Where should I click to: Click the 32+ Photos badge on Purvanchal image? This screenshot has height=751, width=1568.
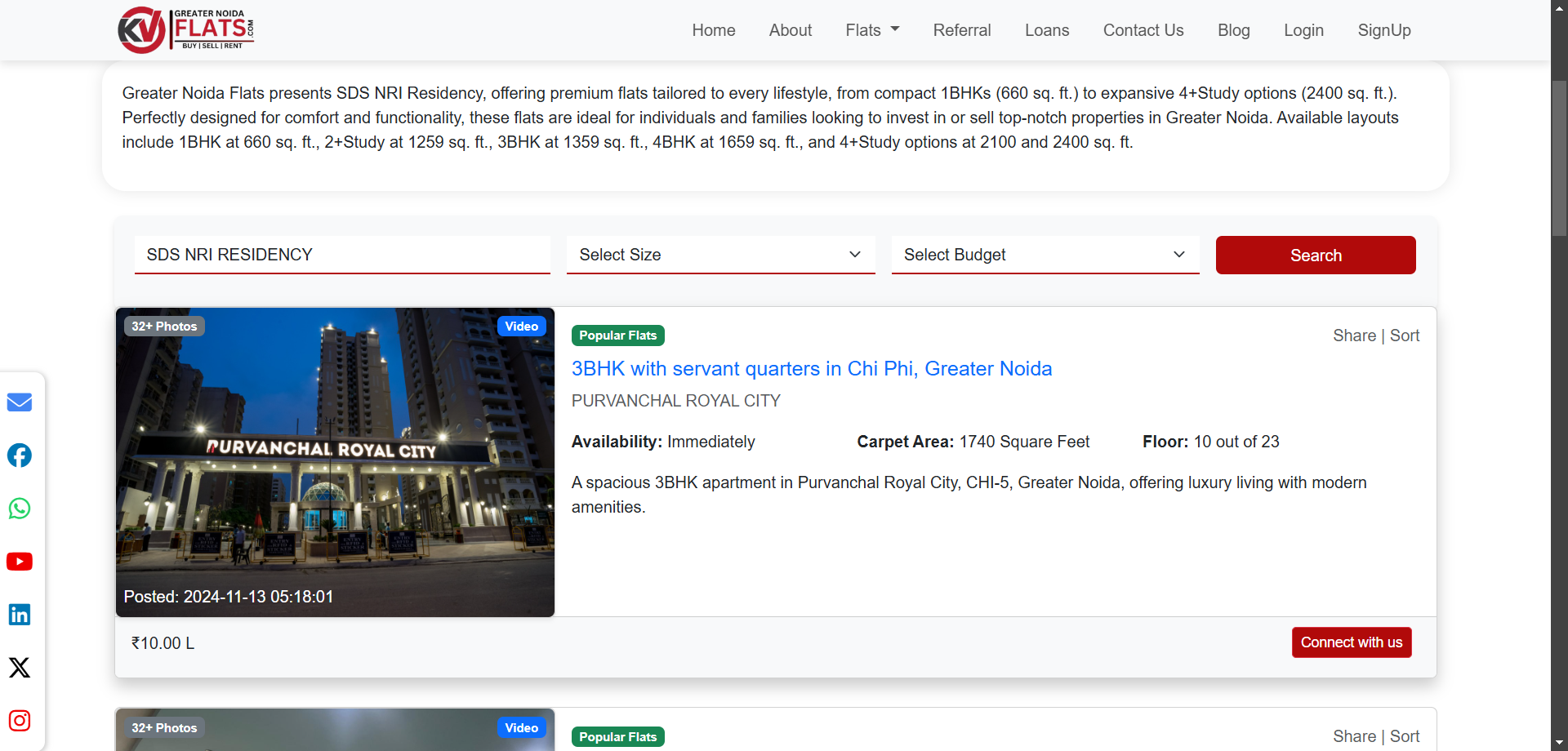(164, 327)
